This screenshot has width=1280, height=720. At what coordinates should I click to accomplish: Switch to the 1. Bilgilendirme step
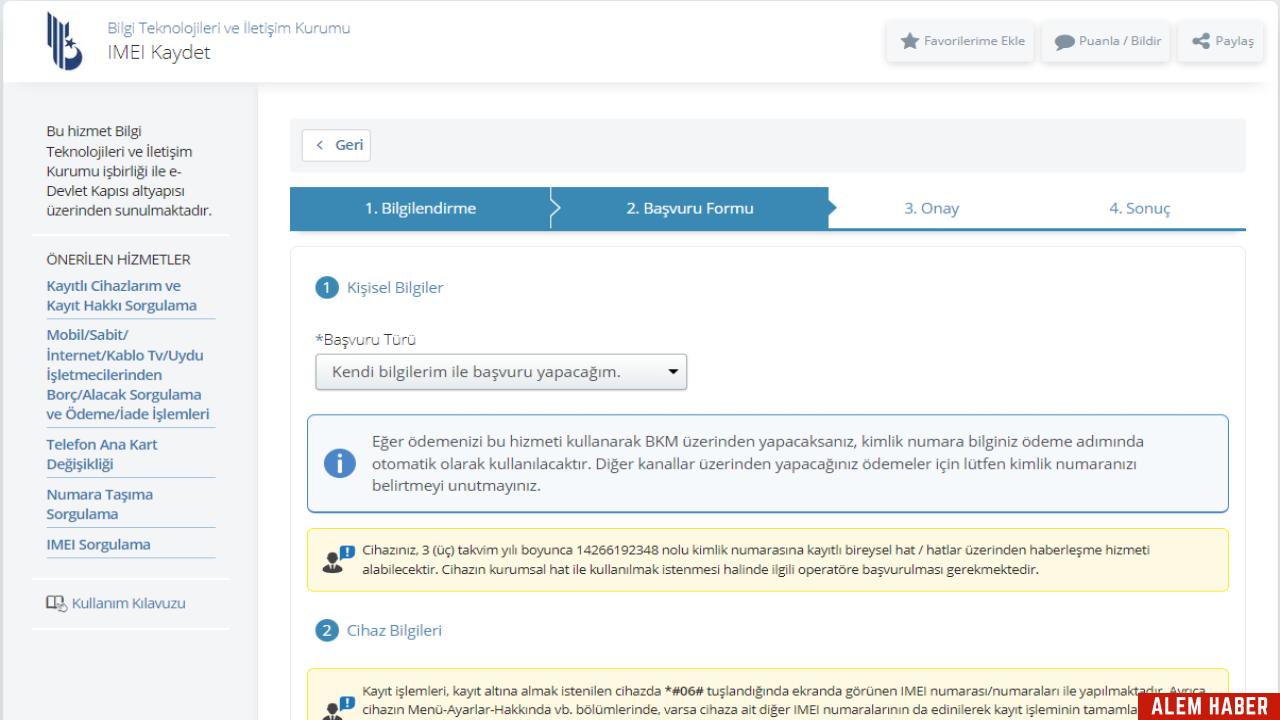(420, 209)
